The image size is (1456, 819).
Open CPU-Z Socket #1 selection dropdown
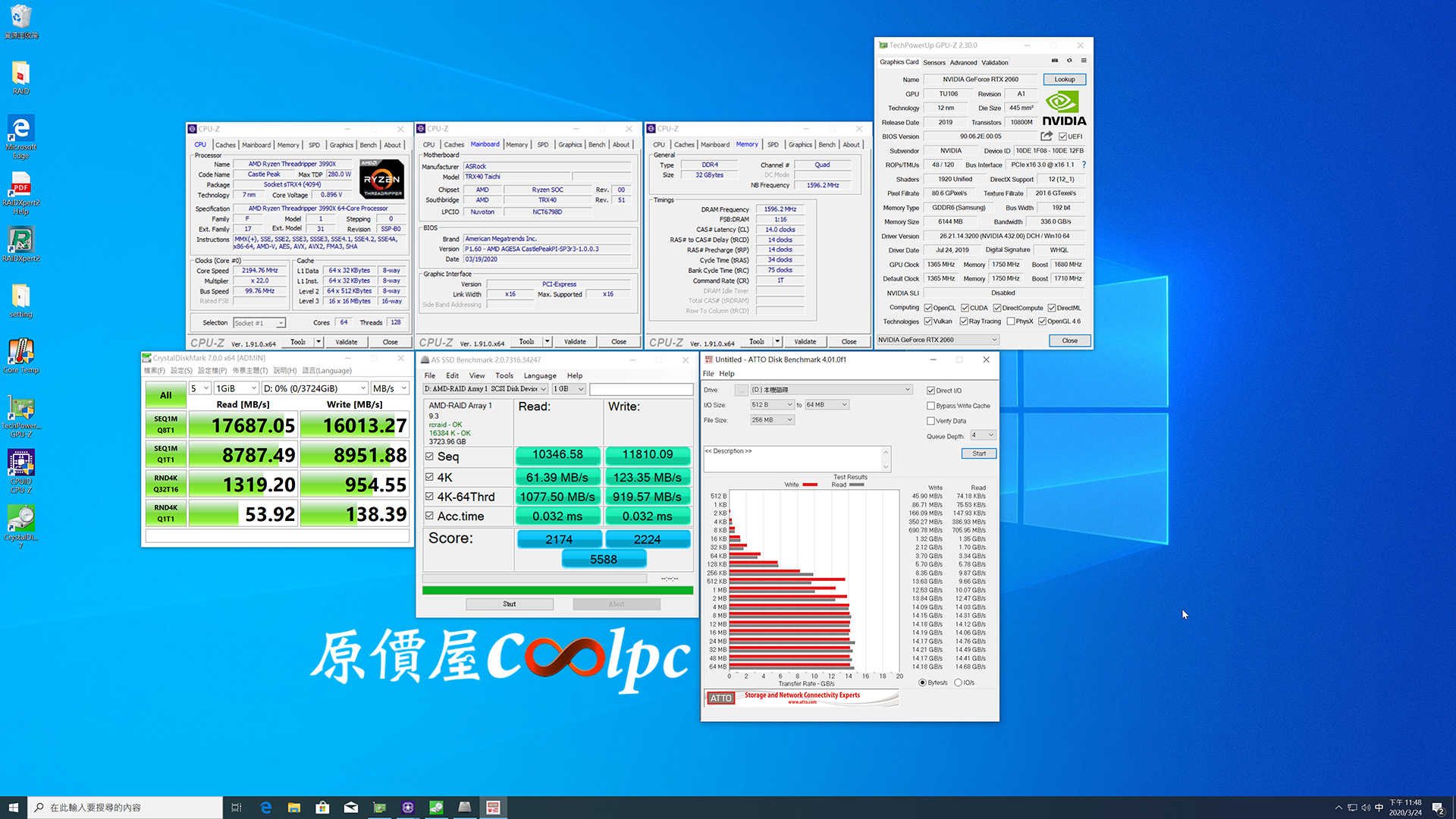(259, 323)
